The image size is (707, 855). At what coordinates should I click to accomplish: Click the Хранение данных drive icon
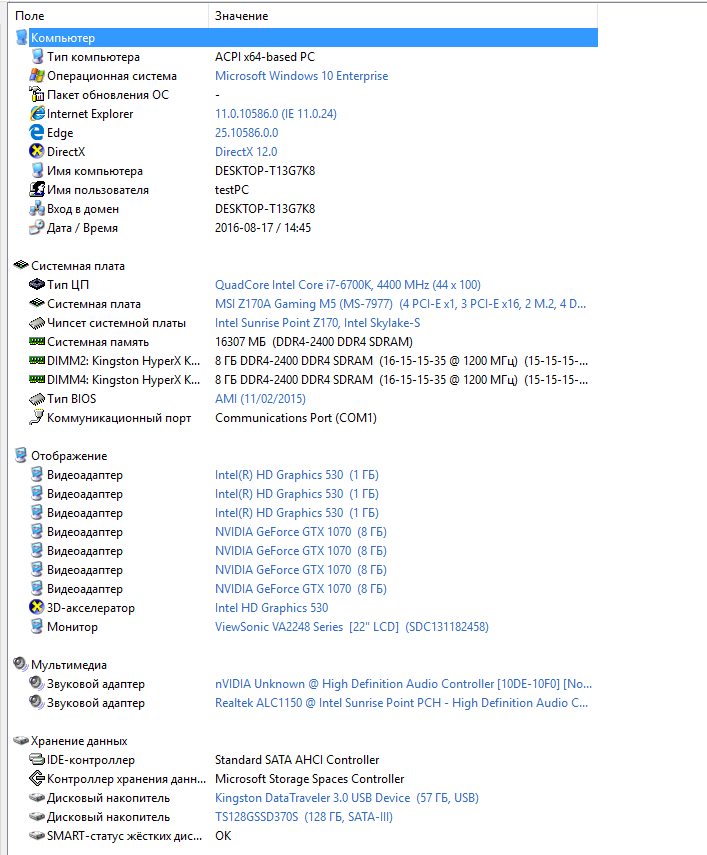[x=21, y=740]
